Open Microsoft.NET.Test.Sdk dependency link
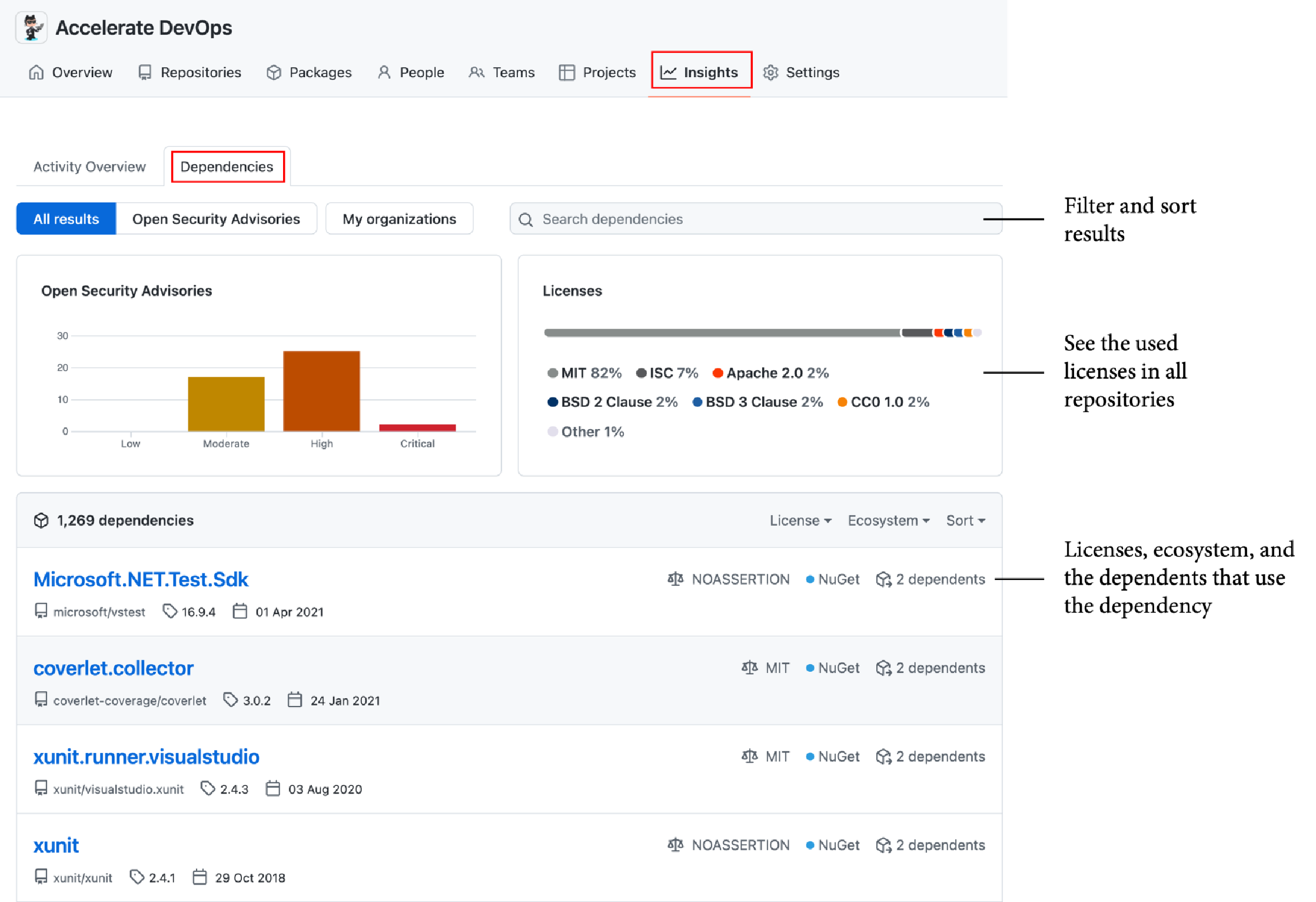The width and height of the screenshot is (1316, 902). click(141, 580)
